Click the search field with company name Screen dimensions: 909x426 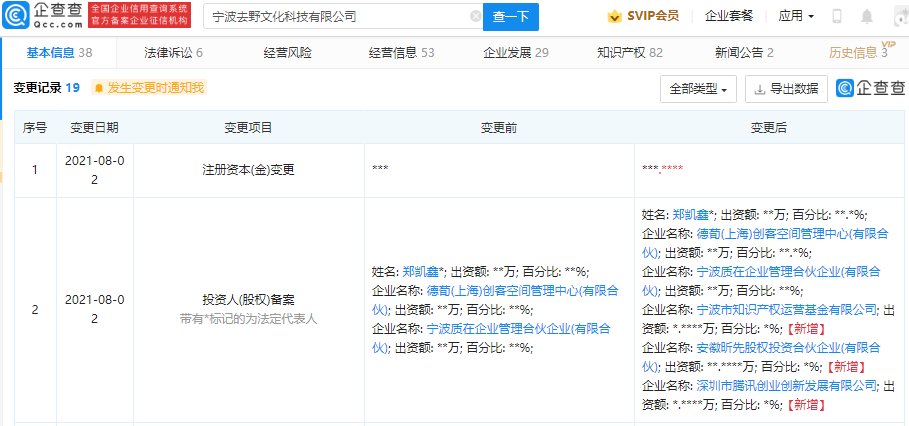[x=343, y=17]
